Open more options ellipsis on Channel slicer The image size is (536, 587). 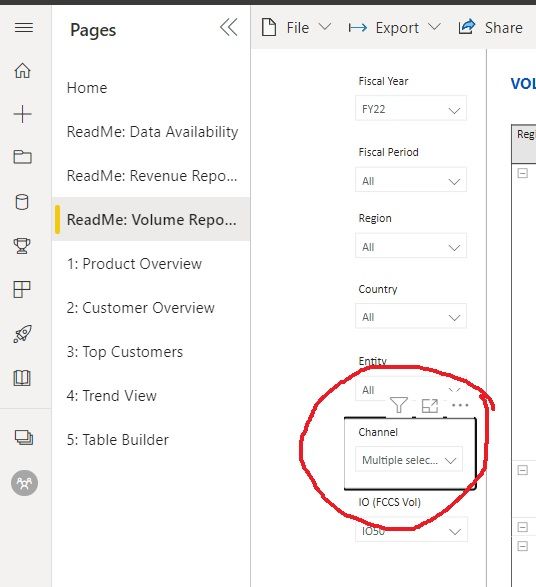(460, 405)
